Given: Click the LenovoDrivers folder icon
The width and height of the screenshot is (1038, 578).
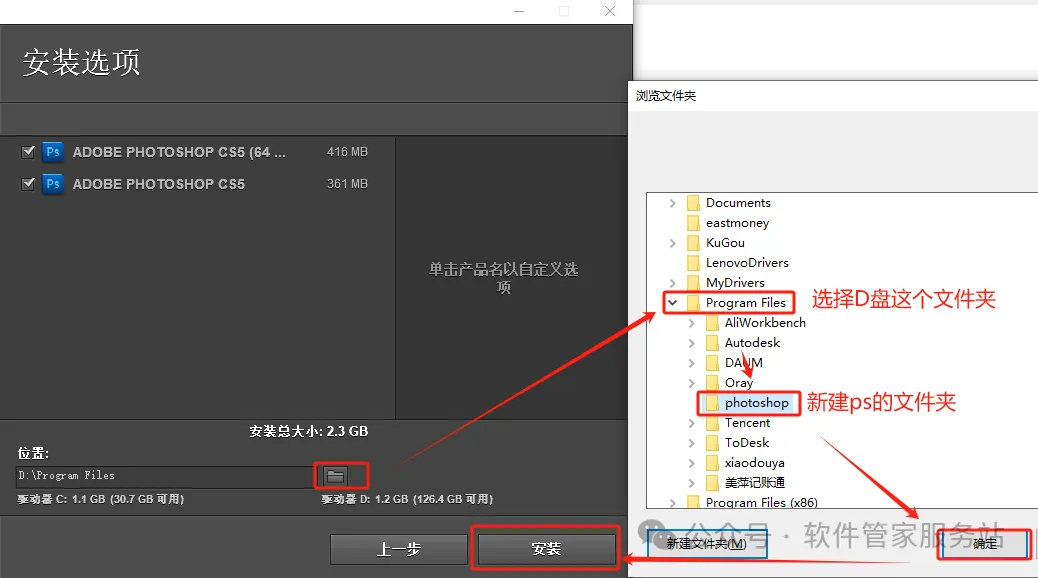Looking at the screenshot, I should click(694, 262).
